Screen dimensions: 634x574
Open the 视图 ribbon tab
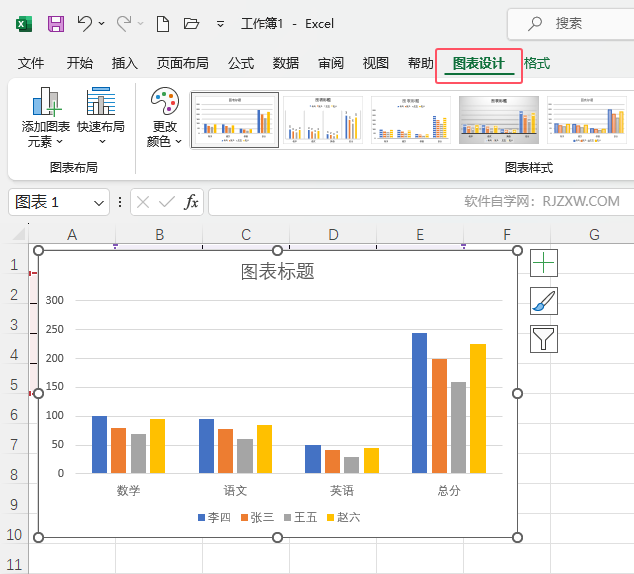click(x=376, y=63)
